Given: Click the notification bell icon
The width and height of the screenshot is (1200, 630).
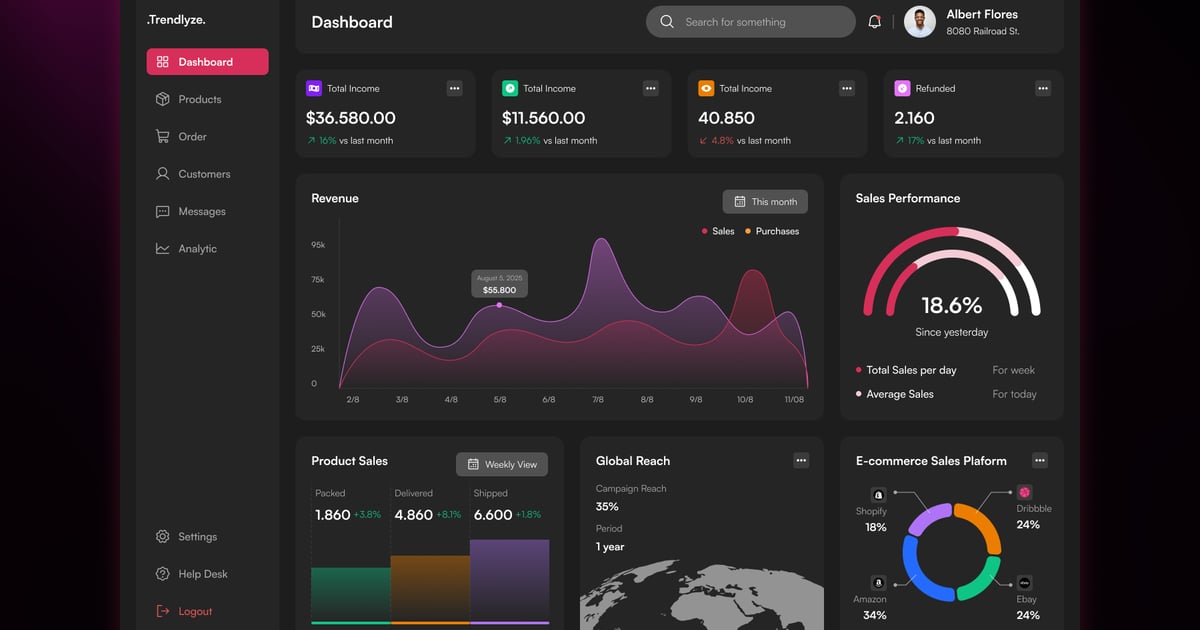Looking at the screenshot, I should coord(874,22).
